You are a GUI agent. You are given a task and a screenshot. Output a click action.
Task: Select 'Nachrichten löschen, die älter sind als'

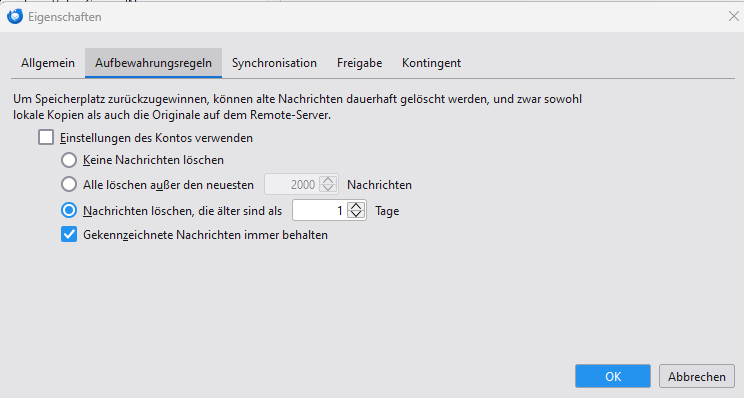point(69,210)
